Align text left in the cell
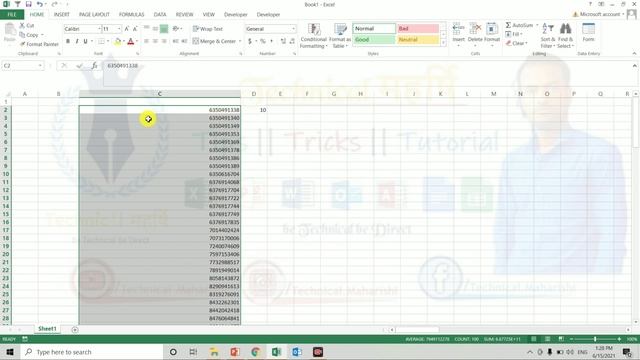This screenshot has height=360, width=640. click(x=146, y=41)
